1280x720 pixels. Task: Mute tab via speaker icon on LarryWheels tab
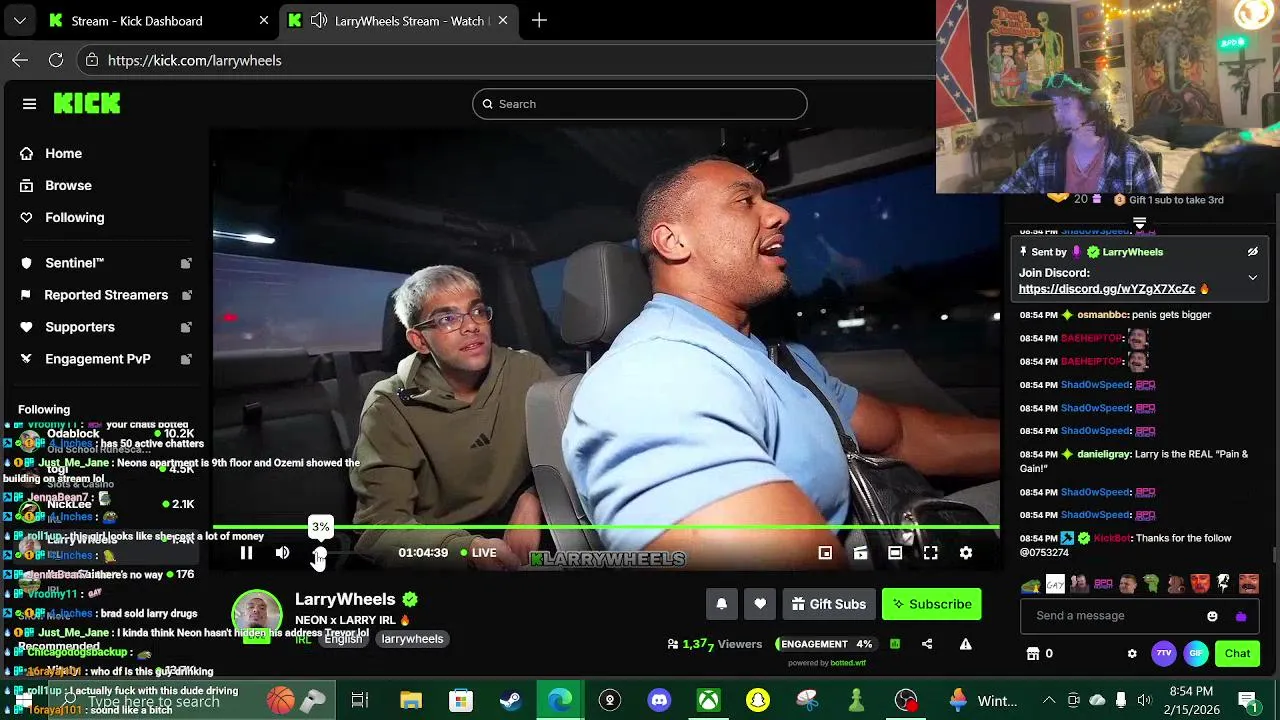(x=318, y=21)
